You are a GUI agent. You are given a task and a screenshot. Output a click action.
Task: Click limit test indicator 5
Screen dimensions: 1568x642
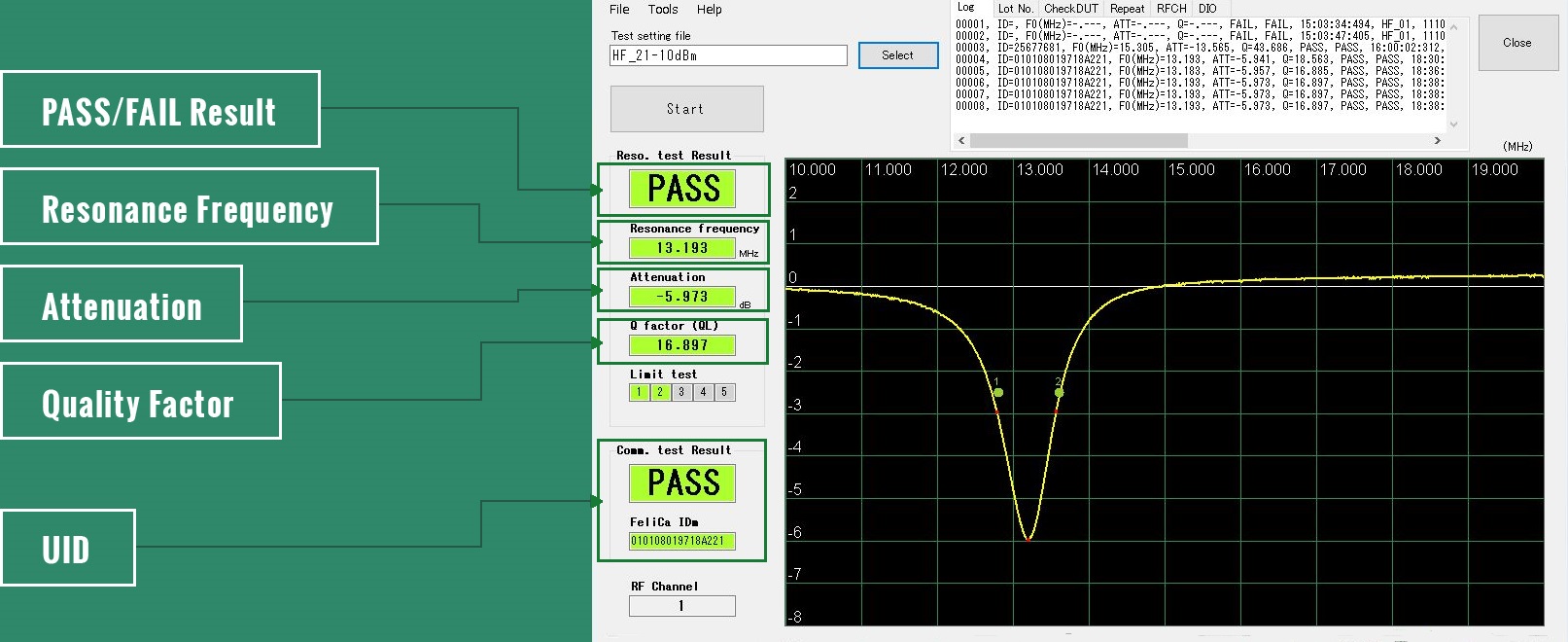724,392
